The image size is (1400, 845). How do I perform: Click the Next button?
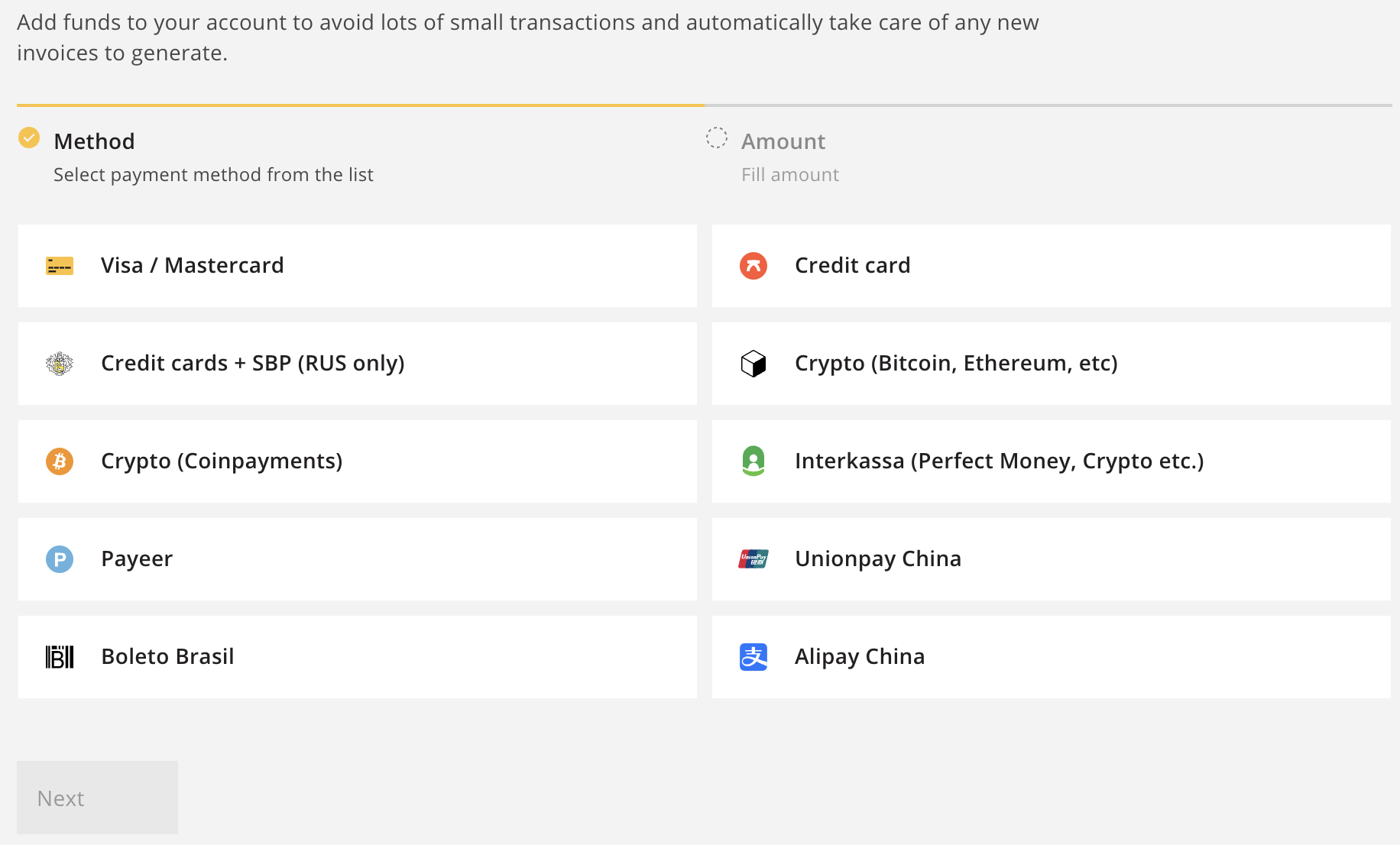point(97,798)
